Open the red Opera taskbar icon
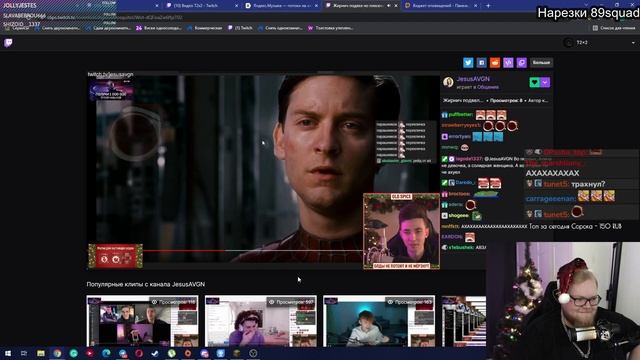Image resolution: width=640 pixels, height=360 pixels. 139,353
